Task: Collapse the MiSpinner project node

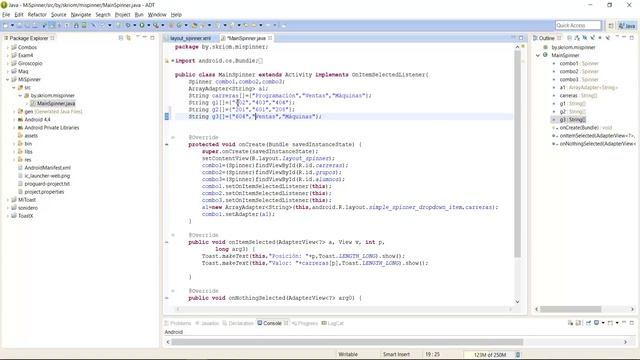Action: pyautogui.click(x=8, y=80)
